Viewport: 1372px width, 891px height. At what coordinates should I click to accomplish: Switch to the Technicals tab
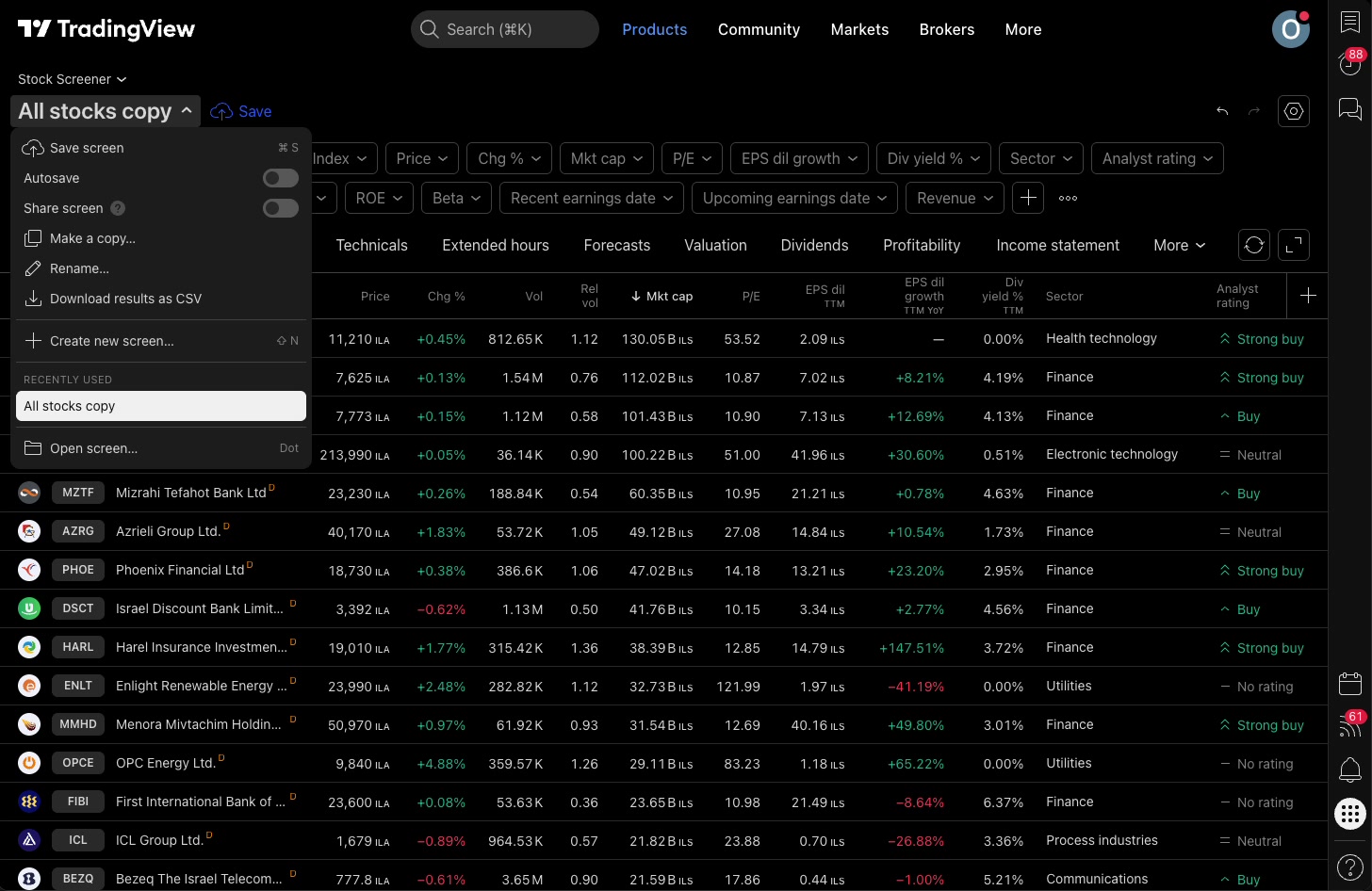pos(371,245)
